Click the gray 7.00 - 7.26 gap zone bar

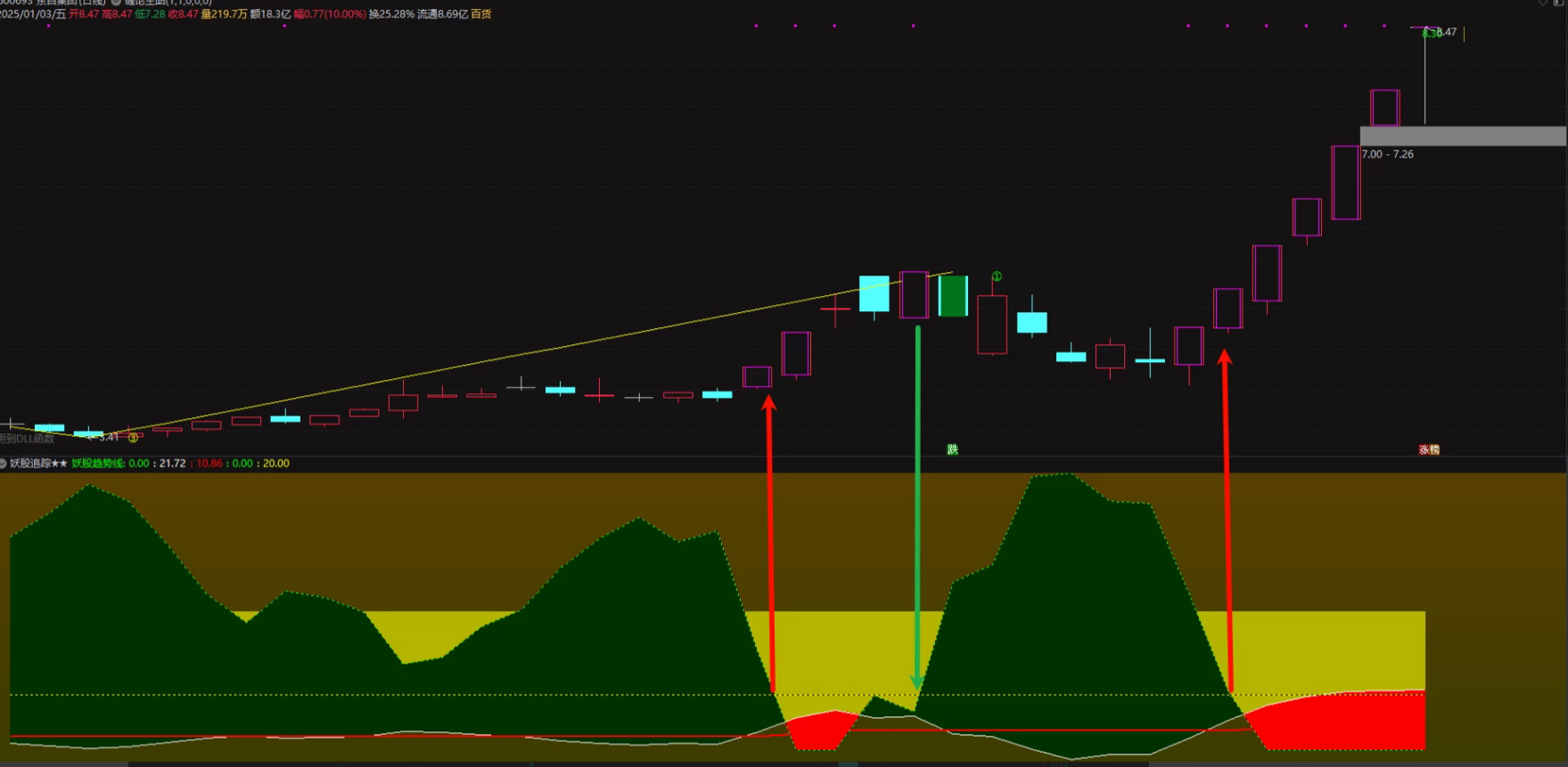[x=1462, y=136]
